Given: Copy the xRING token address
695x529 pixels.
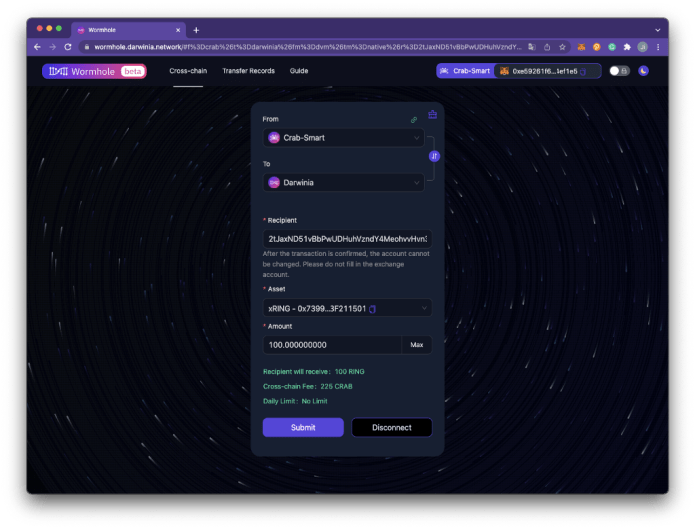Looking at the screenshot, I should [x=373, y=309].
